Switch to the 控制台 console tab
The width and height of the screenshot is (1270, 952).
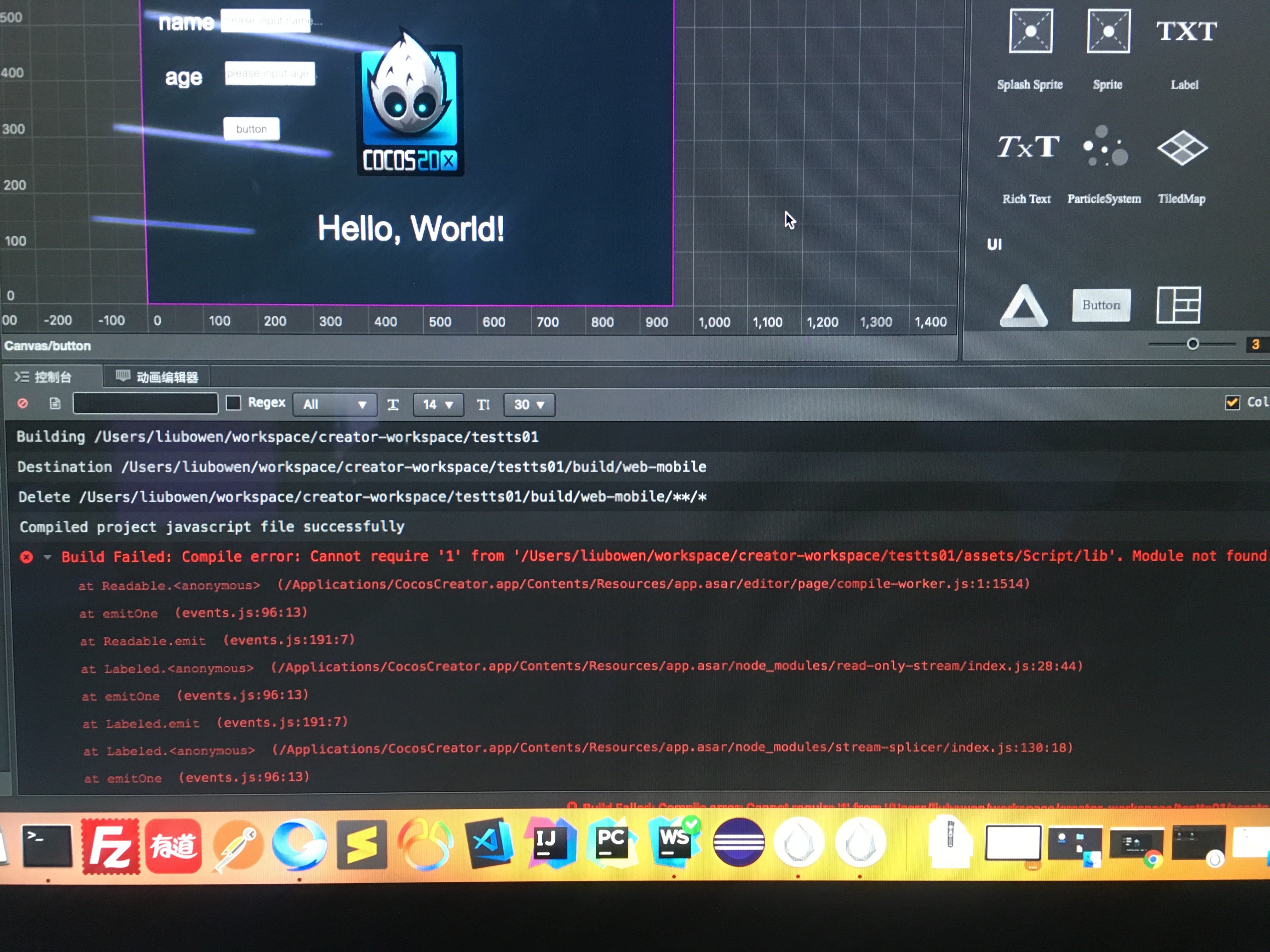(45, 377)
